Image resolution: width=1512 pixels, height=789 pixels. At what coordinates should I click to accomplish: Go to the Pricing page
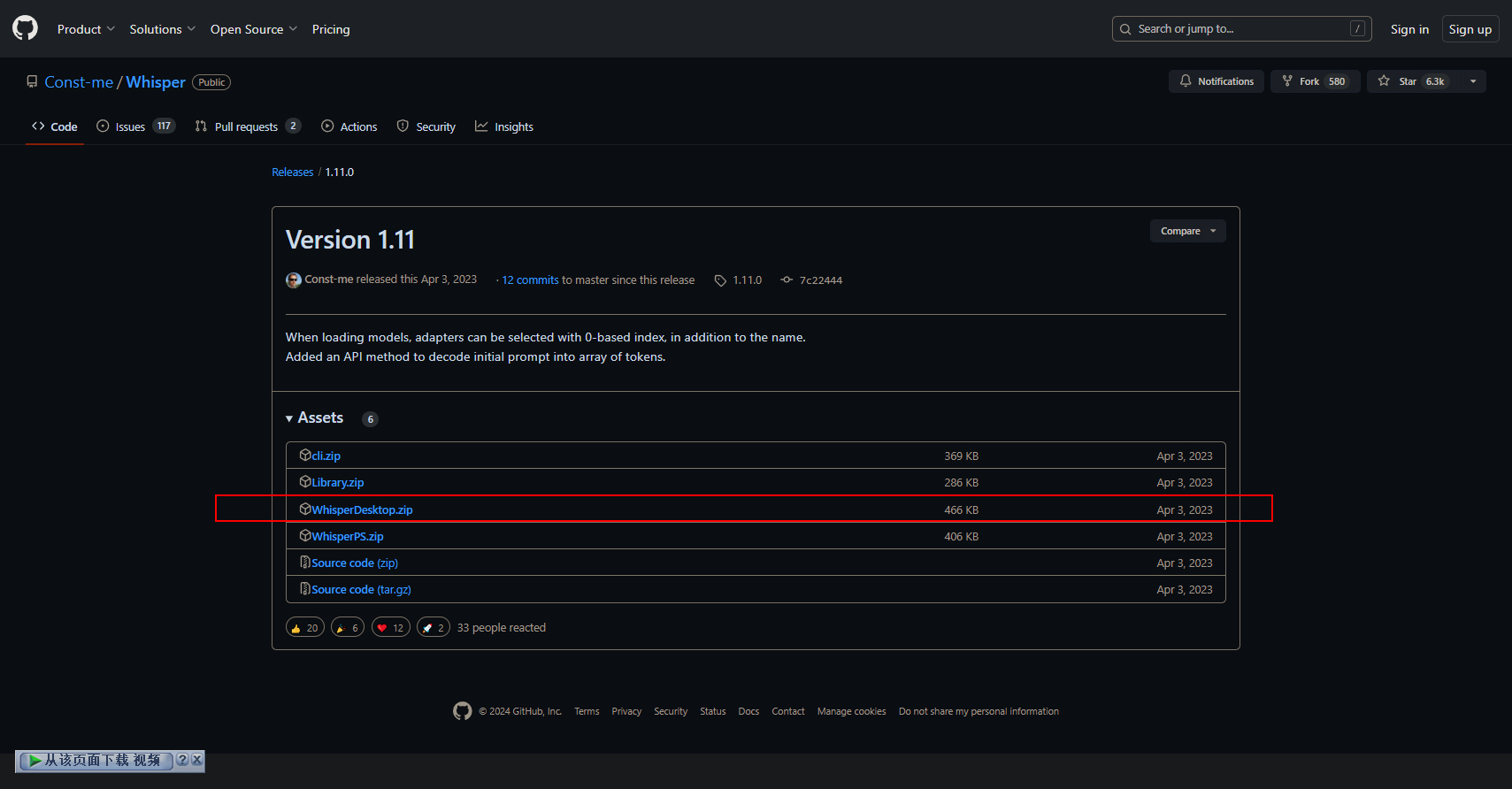pyautogui.click(x=331, y=29)
